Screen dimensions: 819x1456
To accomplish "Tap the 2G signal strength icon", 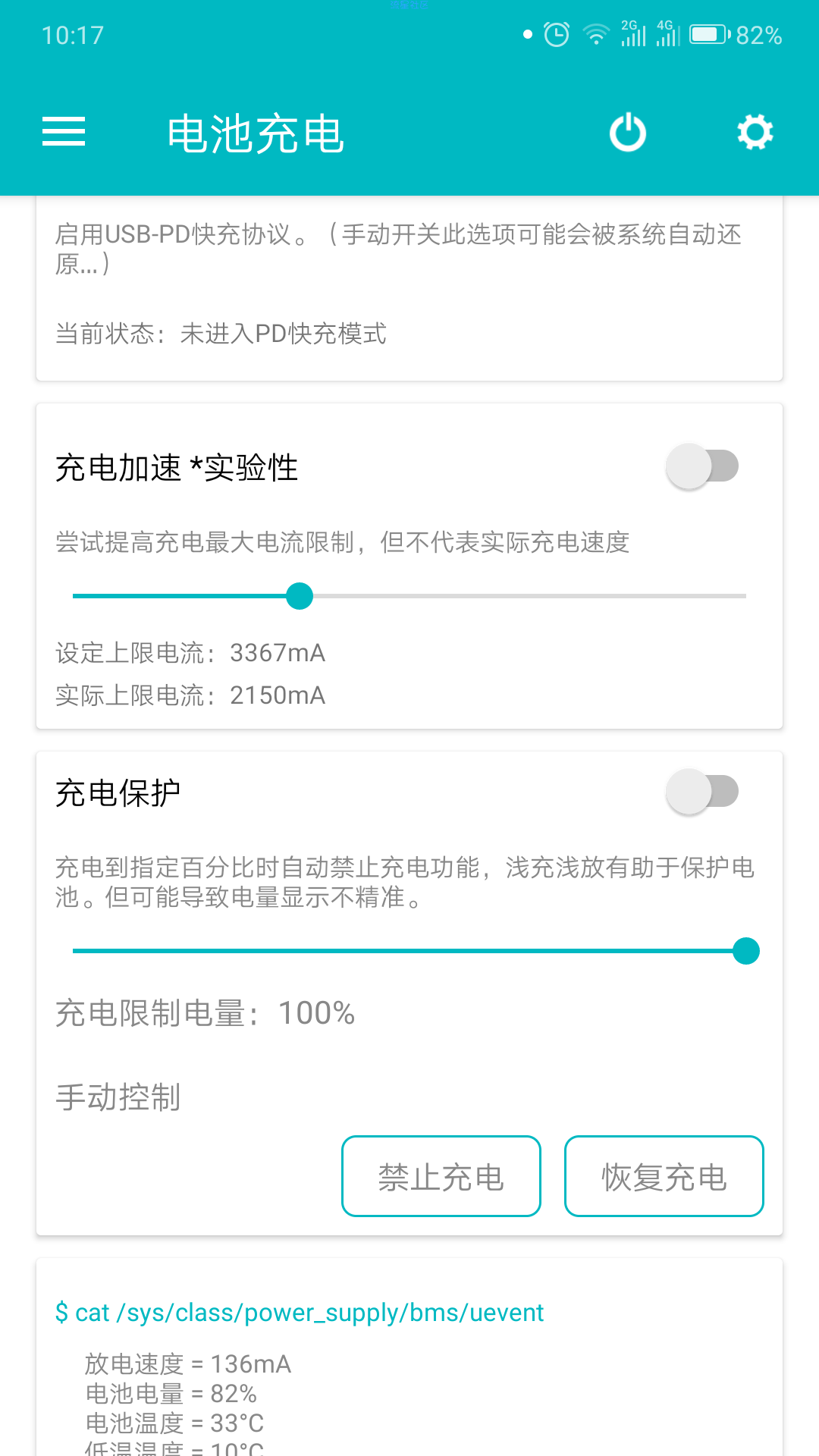I will (x=633, y=34).
